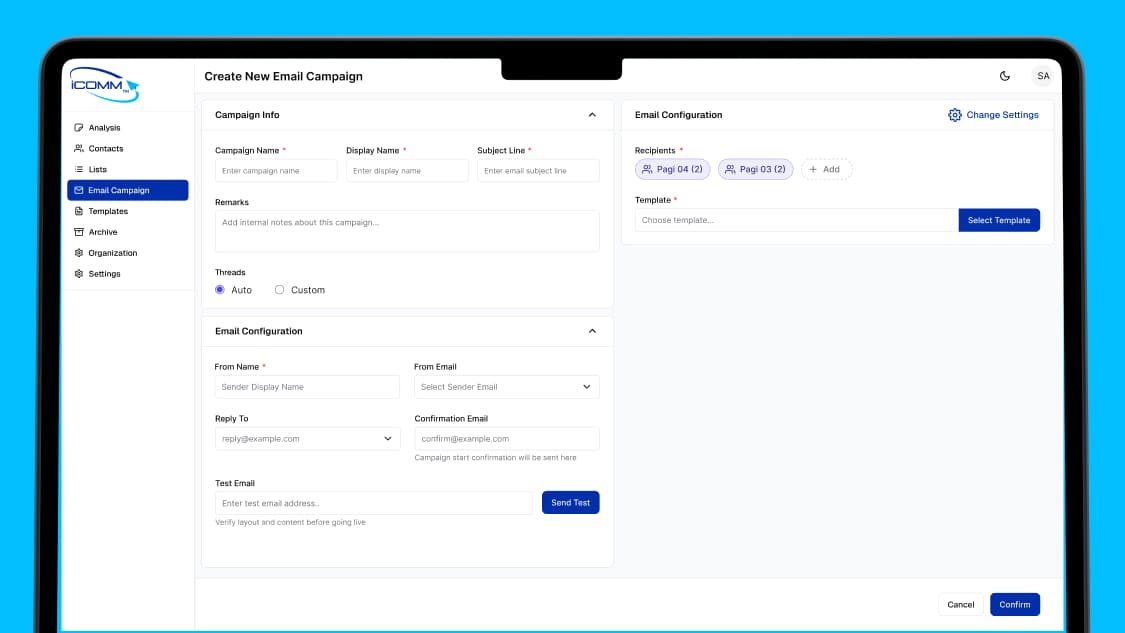
Task: Collapse the Campaign Info section
Action: click(592, 115)
